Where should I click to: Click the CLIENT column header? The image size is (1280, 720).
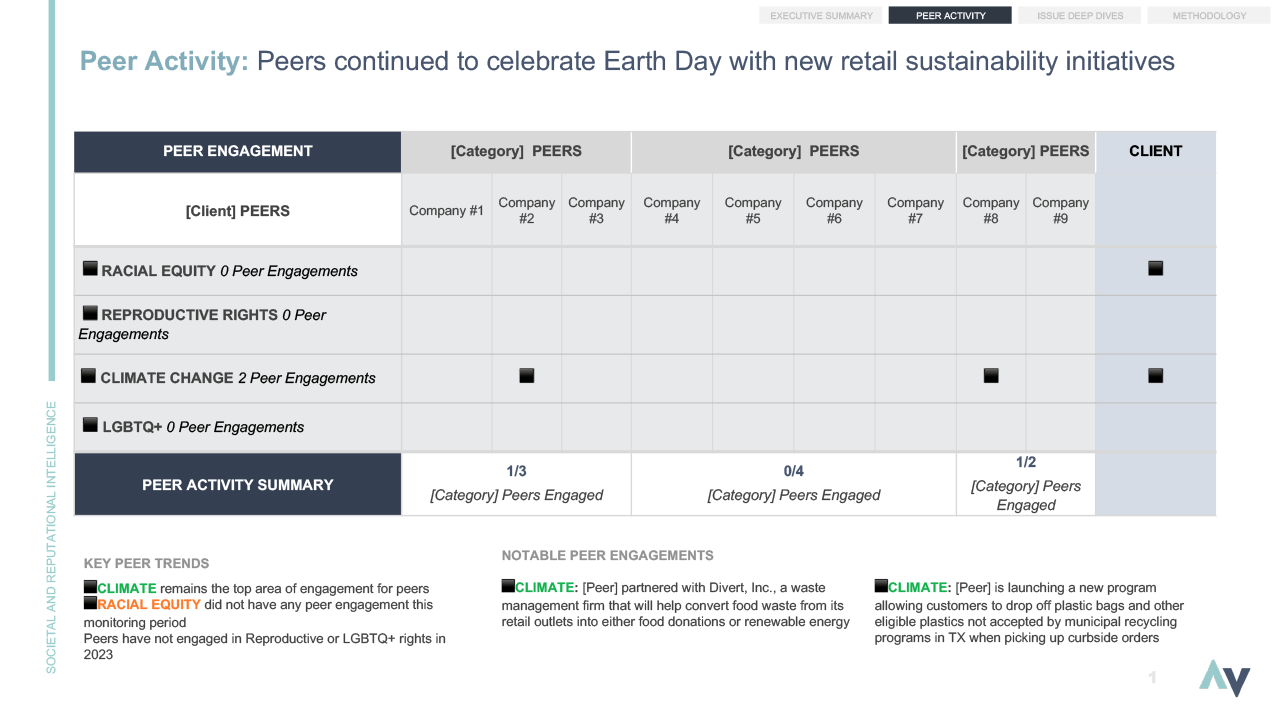click(1156, 152)
